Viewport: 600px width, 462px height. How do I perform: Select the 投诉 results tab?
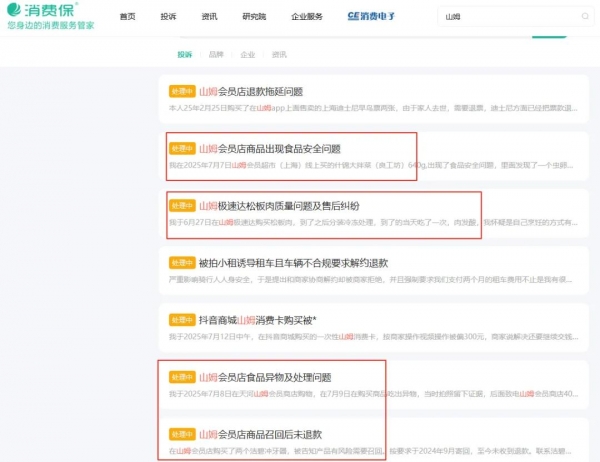184,55
